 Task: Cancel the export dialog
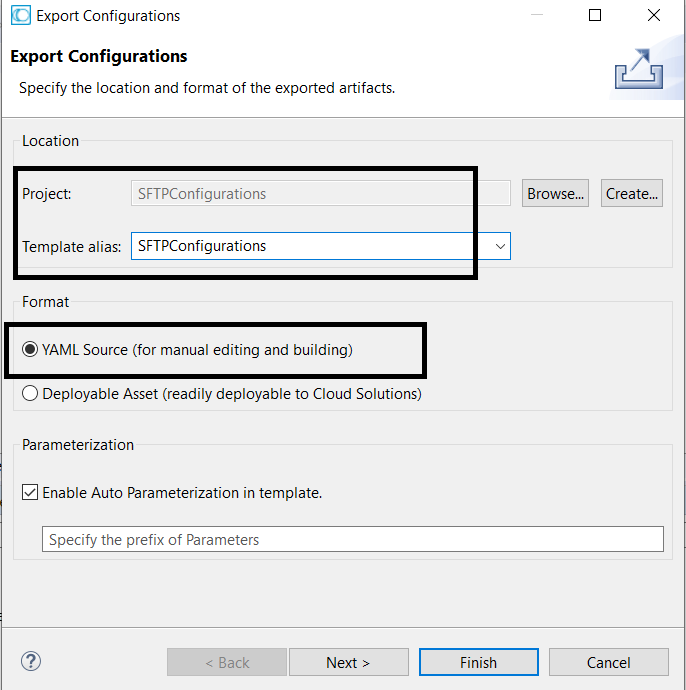click(608, 662)
